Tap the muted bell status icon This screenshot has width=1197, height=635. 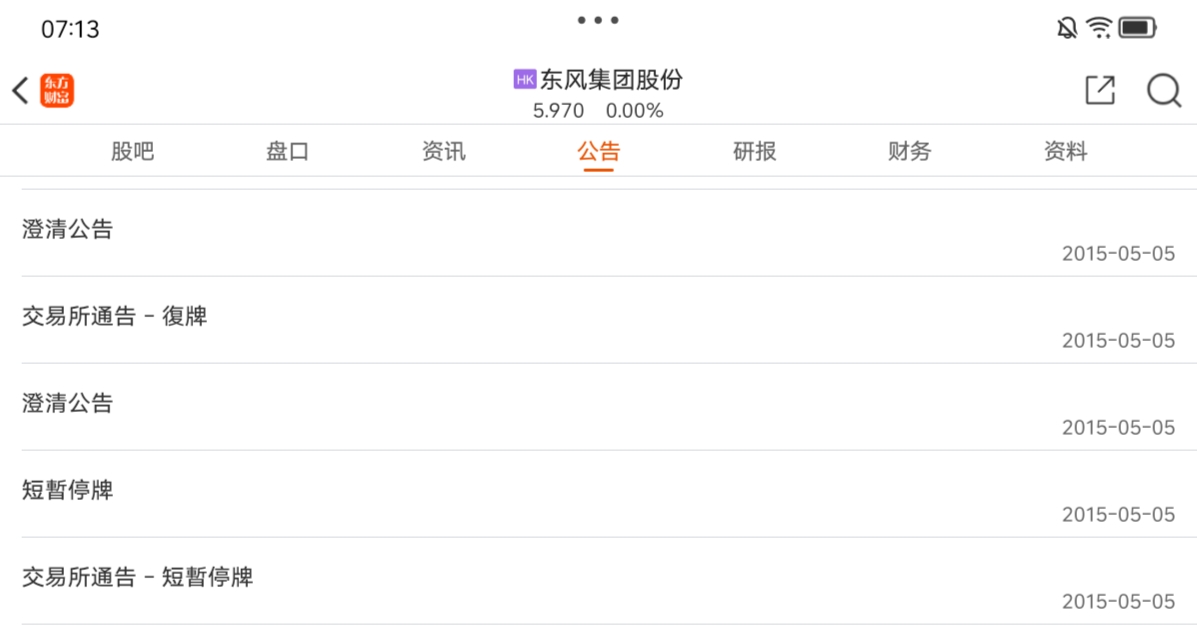click(x=1066, y=28)
